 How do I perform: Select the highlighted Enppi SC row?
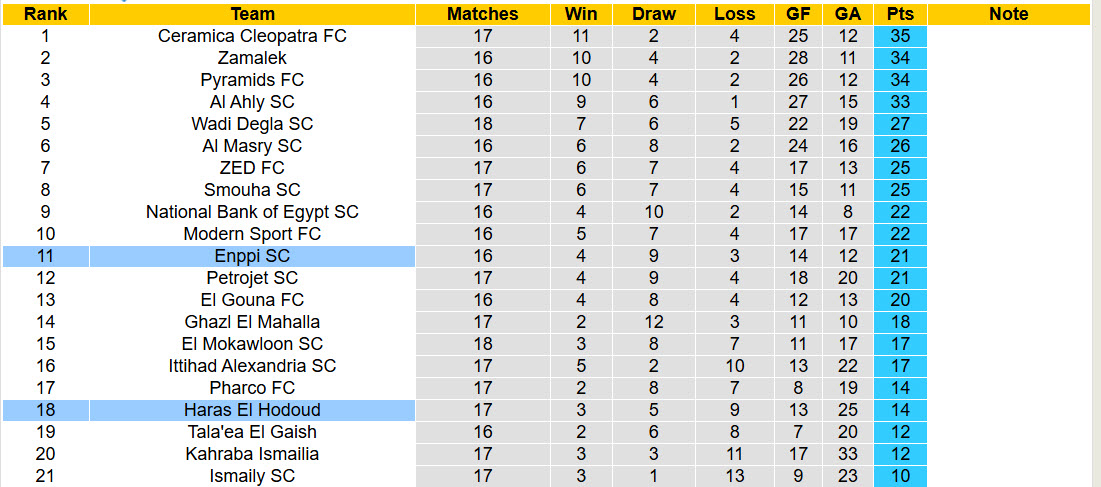coord(252,256)
